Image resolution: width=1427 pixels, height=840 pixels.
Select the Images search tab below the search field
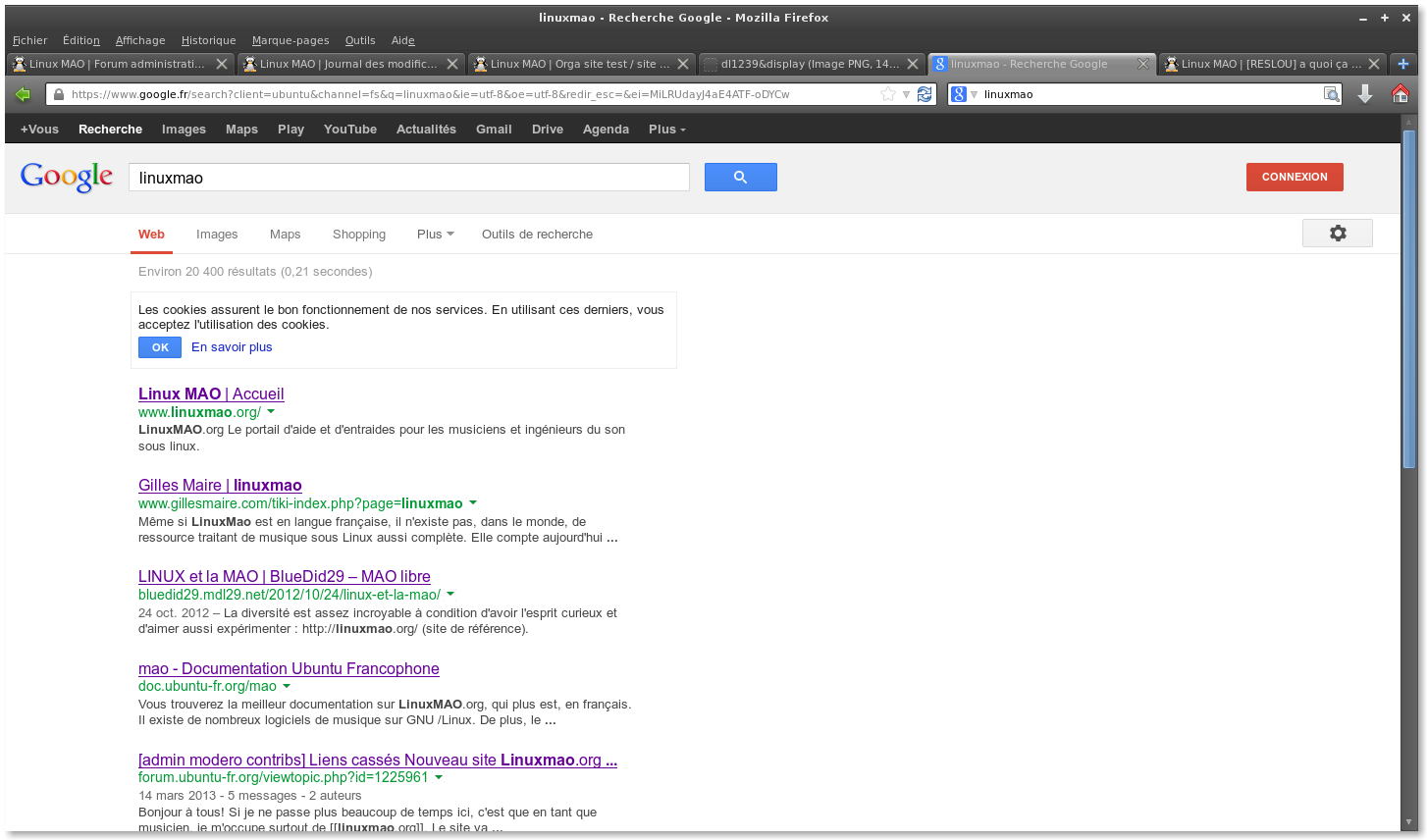pyautogui.click(x=217, y=235)
